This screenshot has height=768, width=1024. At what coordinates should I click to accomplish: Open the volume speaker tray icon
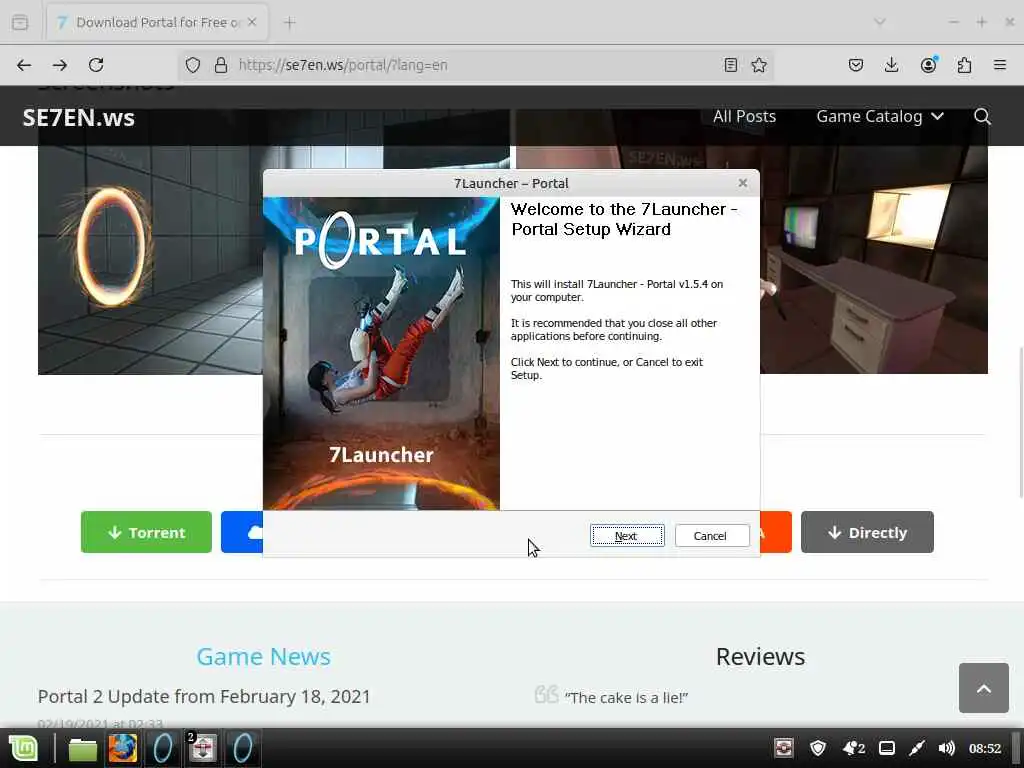(x=946, y=748)
